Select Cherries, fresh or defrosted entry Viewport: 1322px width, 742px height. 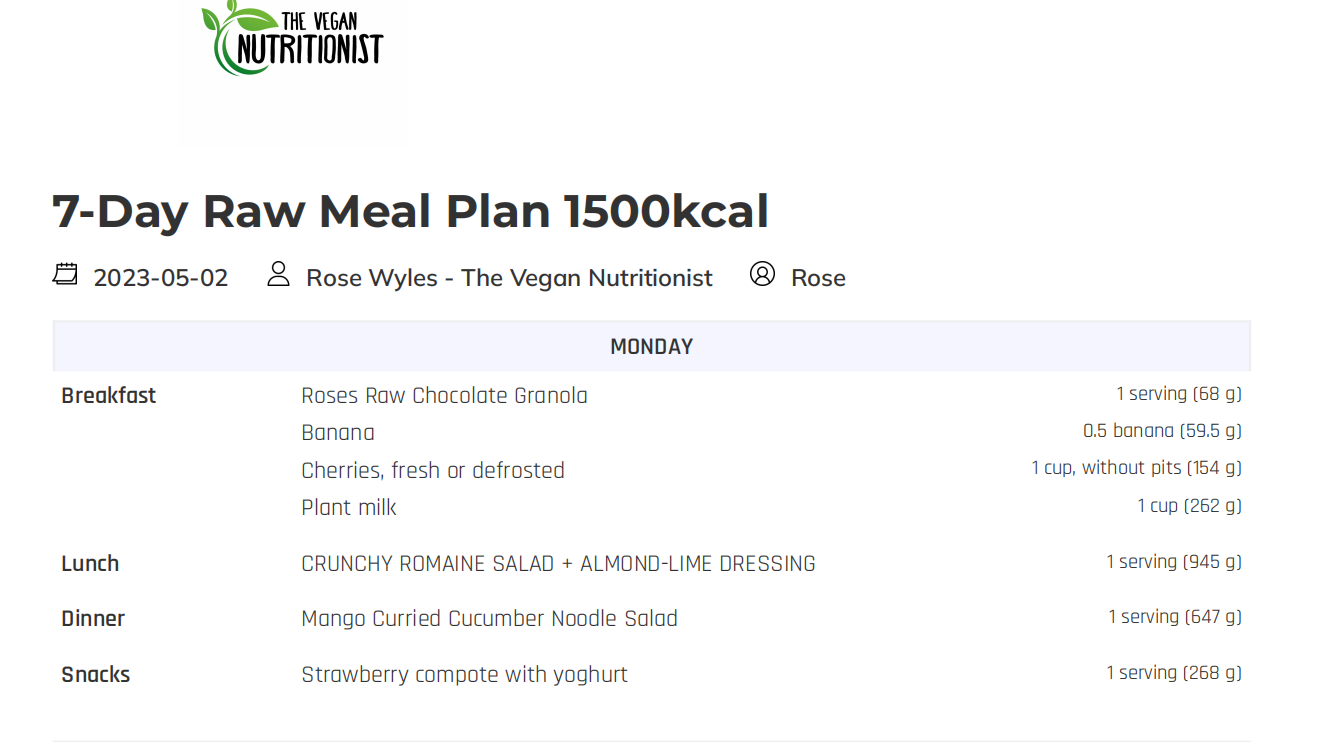tap(432, 471)
